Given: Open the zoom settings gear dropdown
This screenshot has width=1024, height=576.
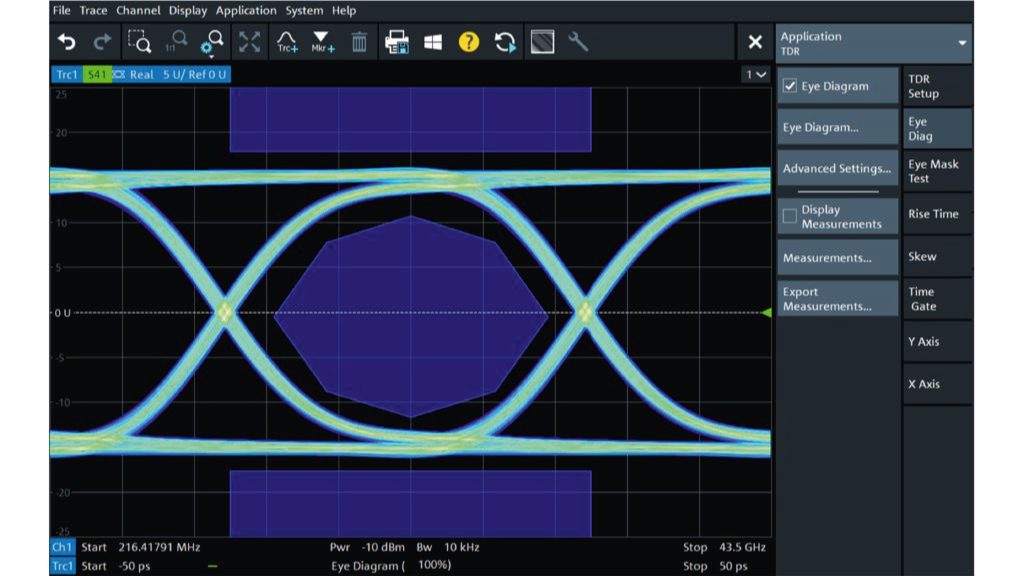Looking at the screenshot, I should point(212,42).
